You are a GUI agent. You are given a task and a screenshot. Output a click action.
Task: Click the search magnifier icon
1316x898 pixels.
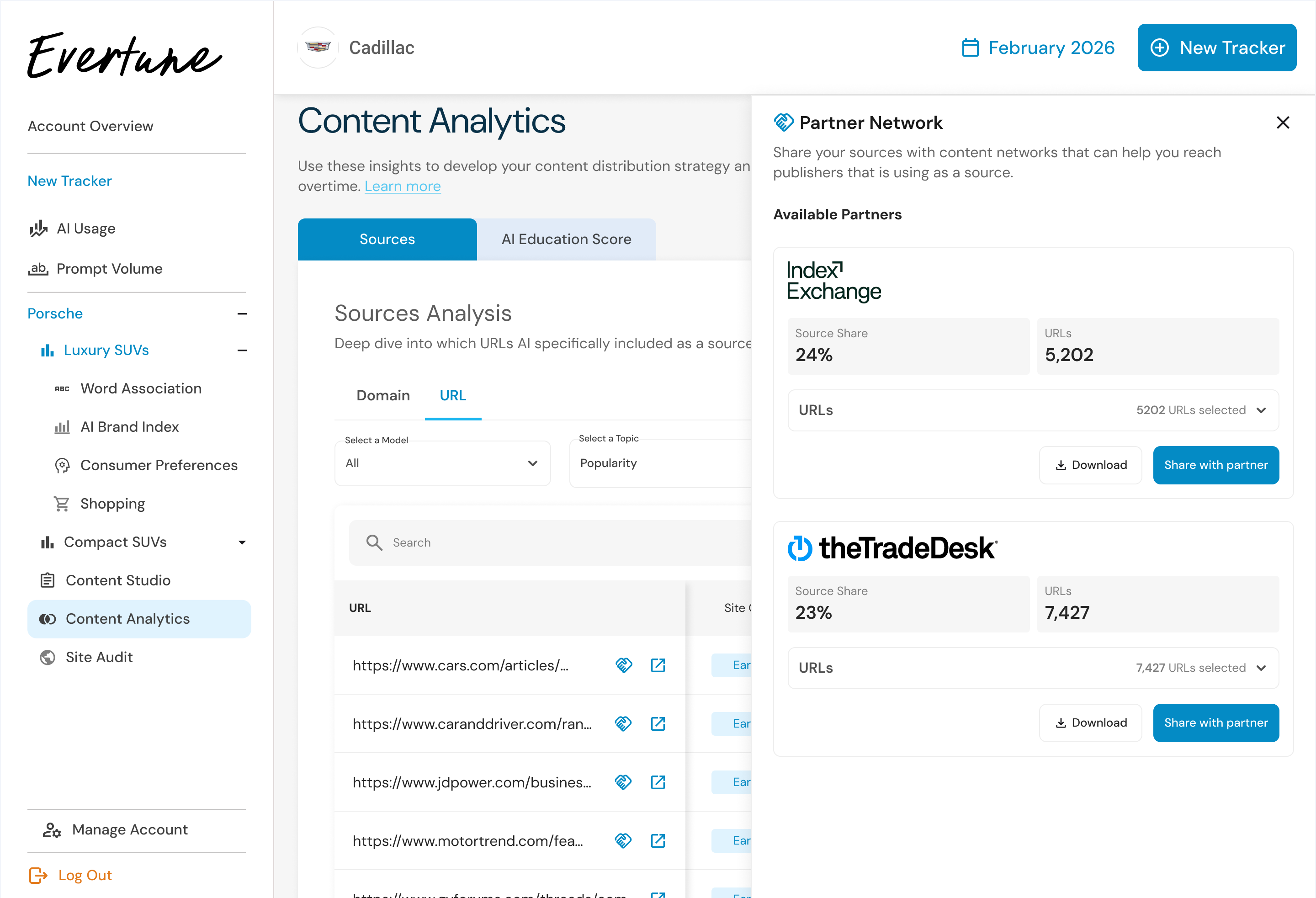click(374, 542)
